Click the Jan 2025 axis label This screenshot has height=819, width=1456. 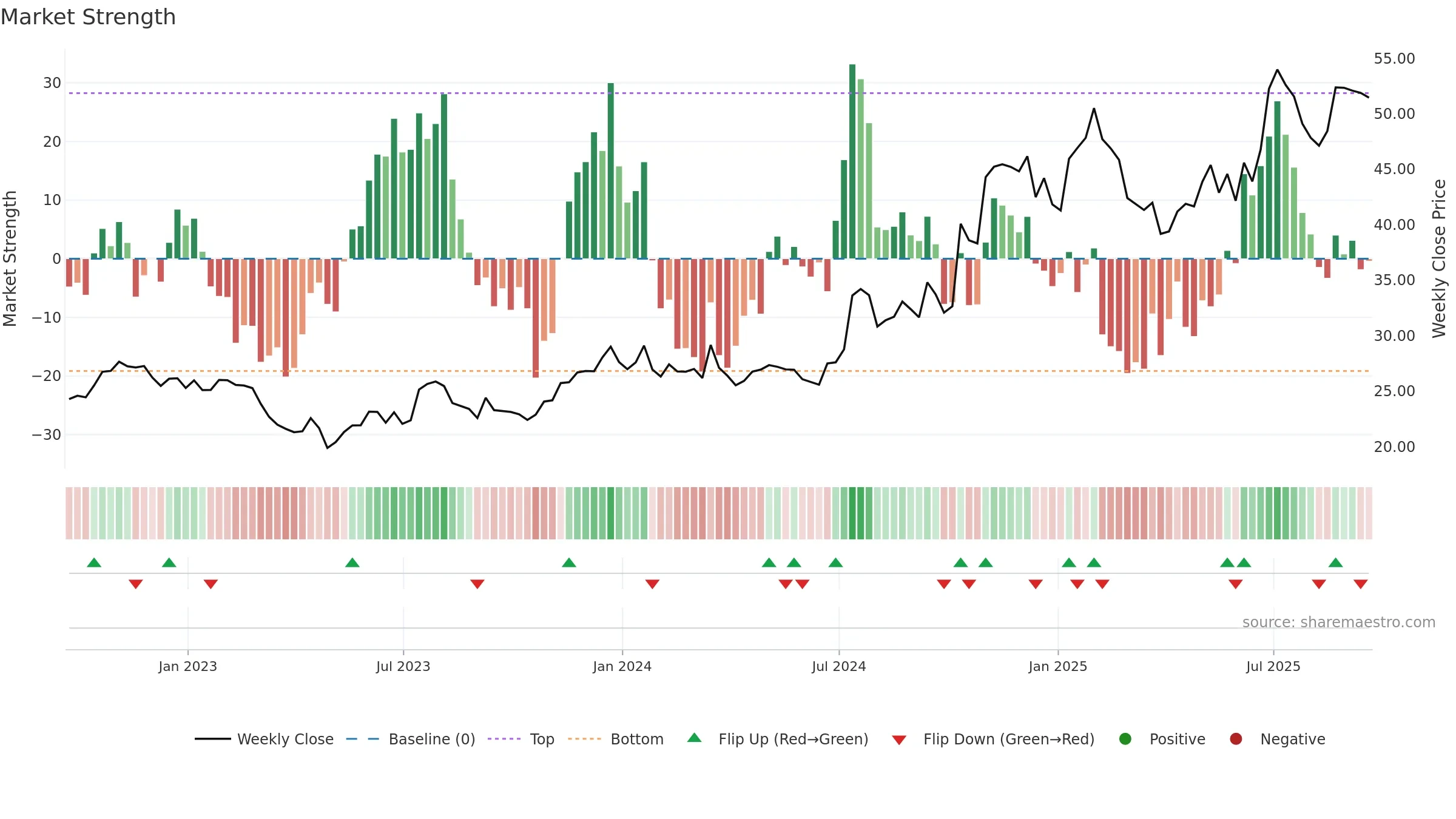1057,666
